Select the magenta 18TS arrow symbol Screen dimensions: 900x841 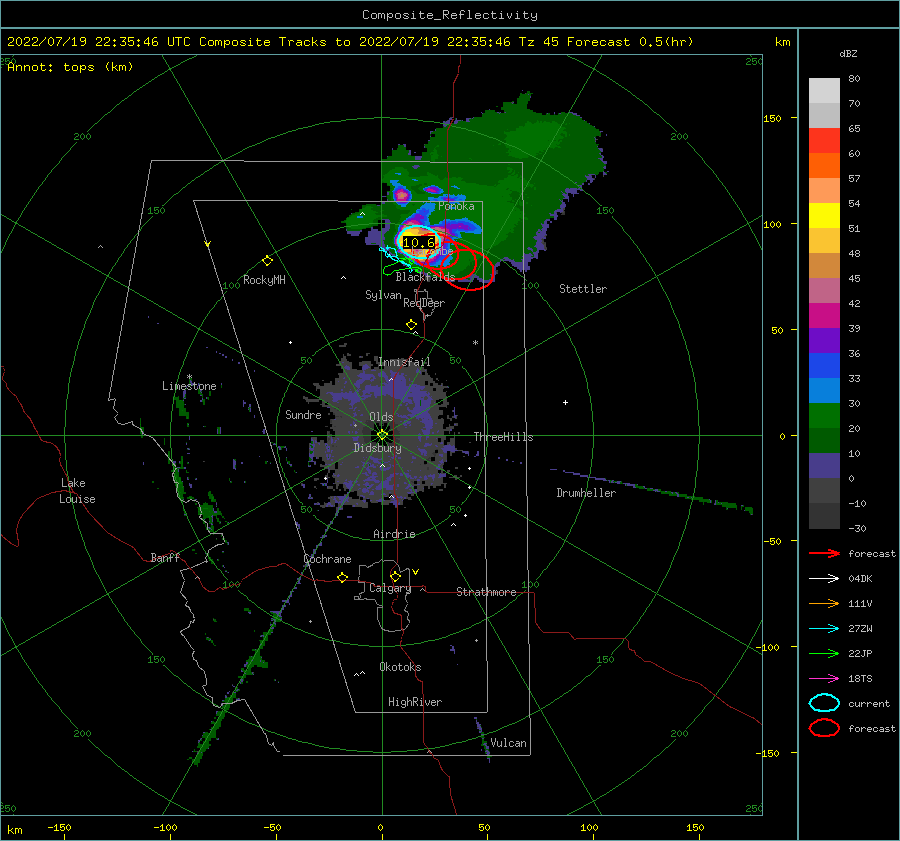point(824,679)
